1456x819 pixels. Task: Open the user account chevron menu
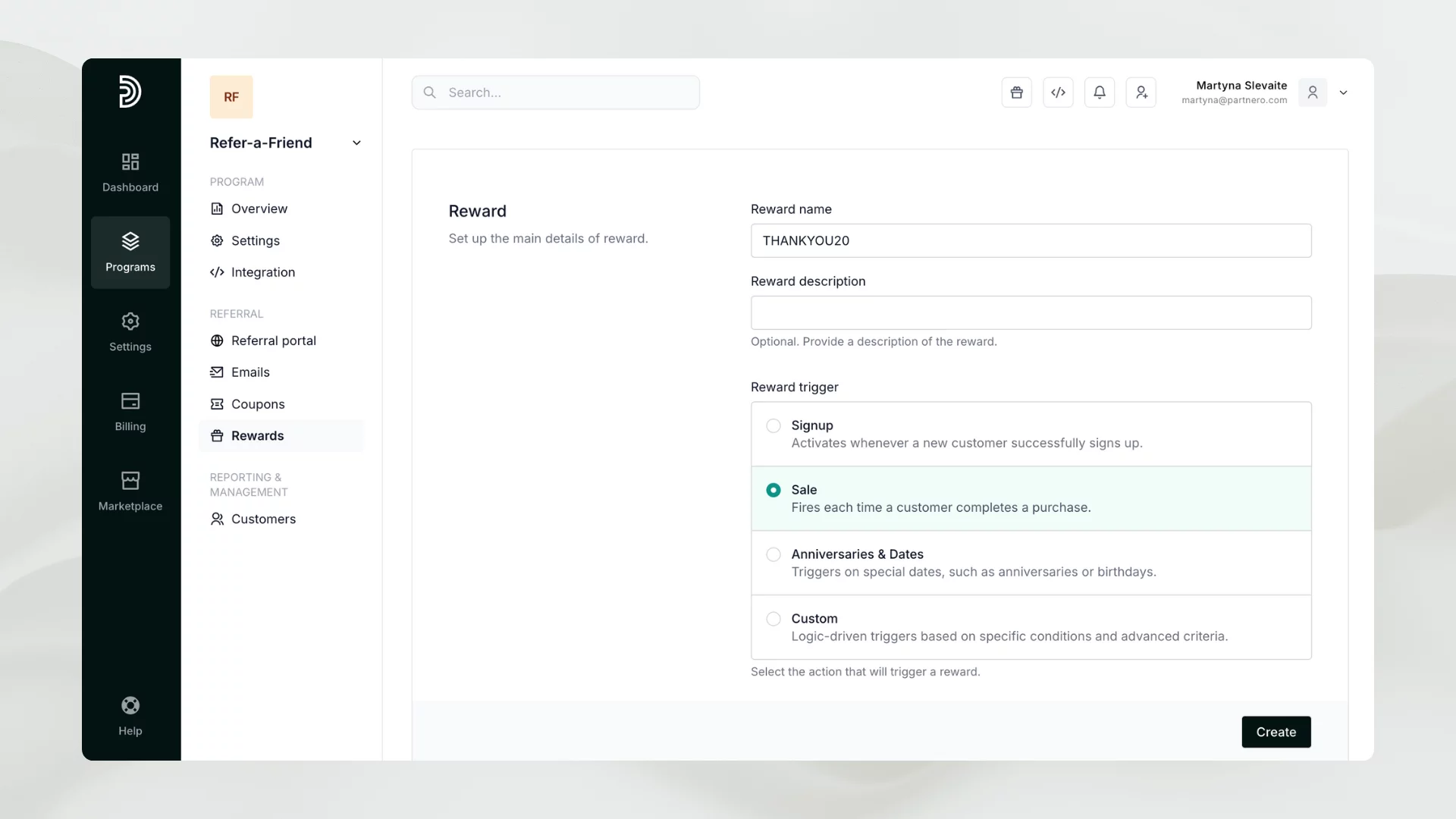coord(1343,93)
